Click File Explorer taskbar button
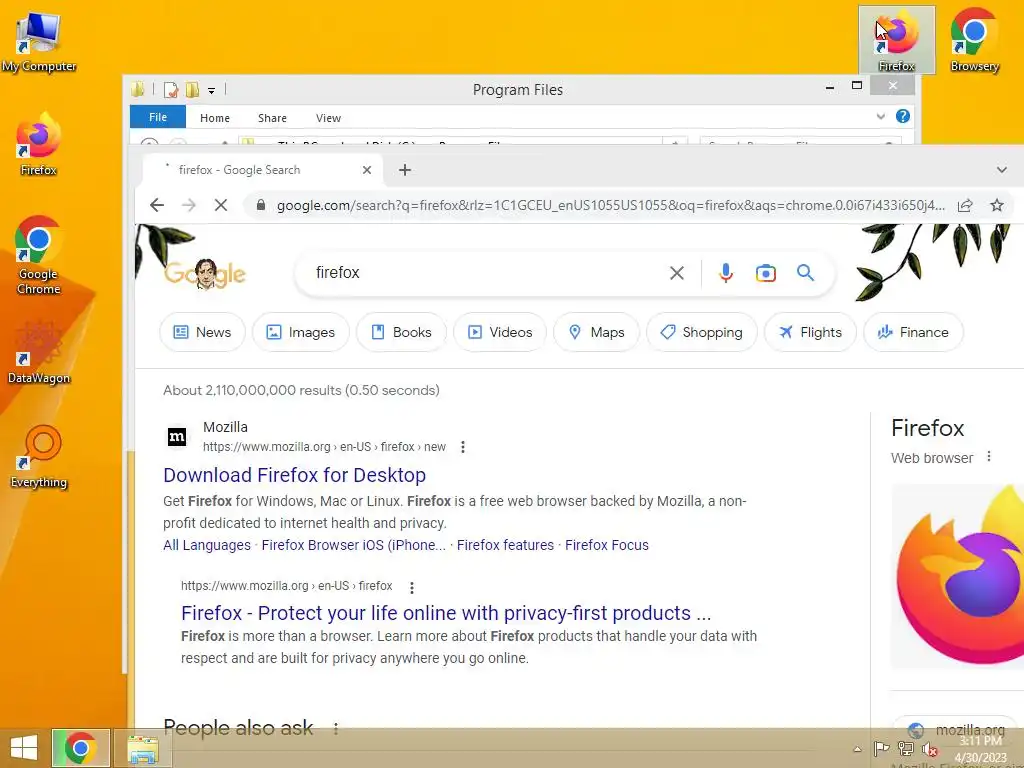1024x768 pixels. [x=143, y=748]
